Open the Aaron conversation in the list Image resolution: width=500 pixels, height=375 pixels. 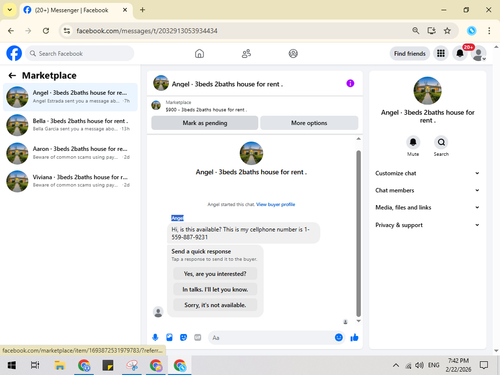click(x=70, y=153)
